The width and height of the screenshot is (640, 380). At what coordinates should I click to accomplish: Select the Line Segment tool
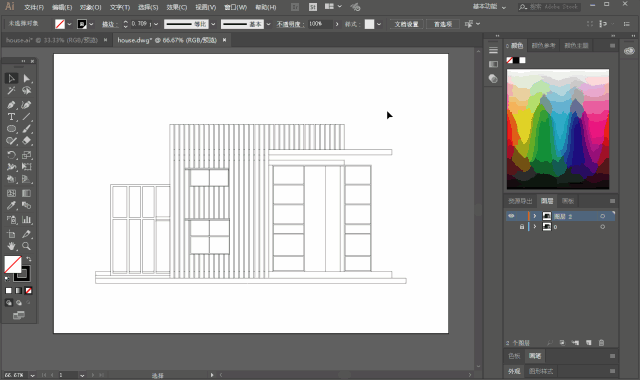pyautogui.click(x=27, y=117)
